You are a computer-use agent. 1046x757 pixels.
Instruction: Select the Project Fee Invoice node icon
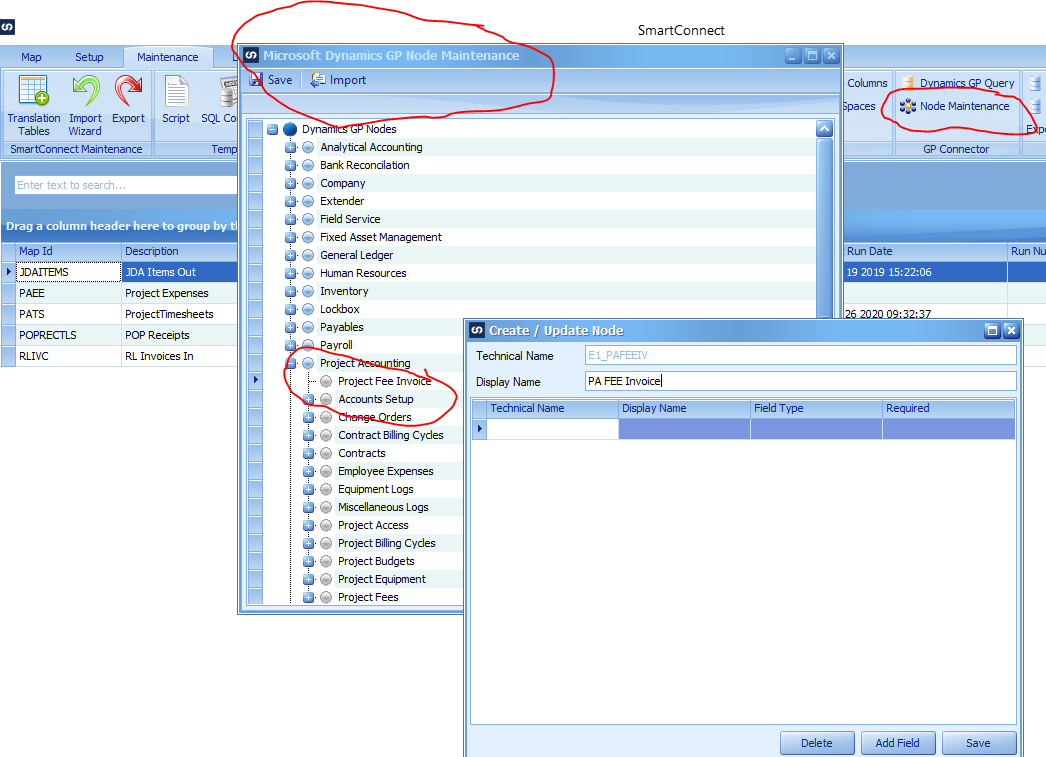pos(326,381)
